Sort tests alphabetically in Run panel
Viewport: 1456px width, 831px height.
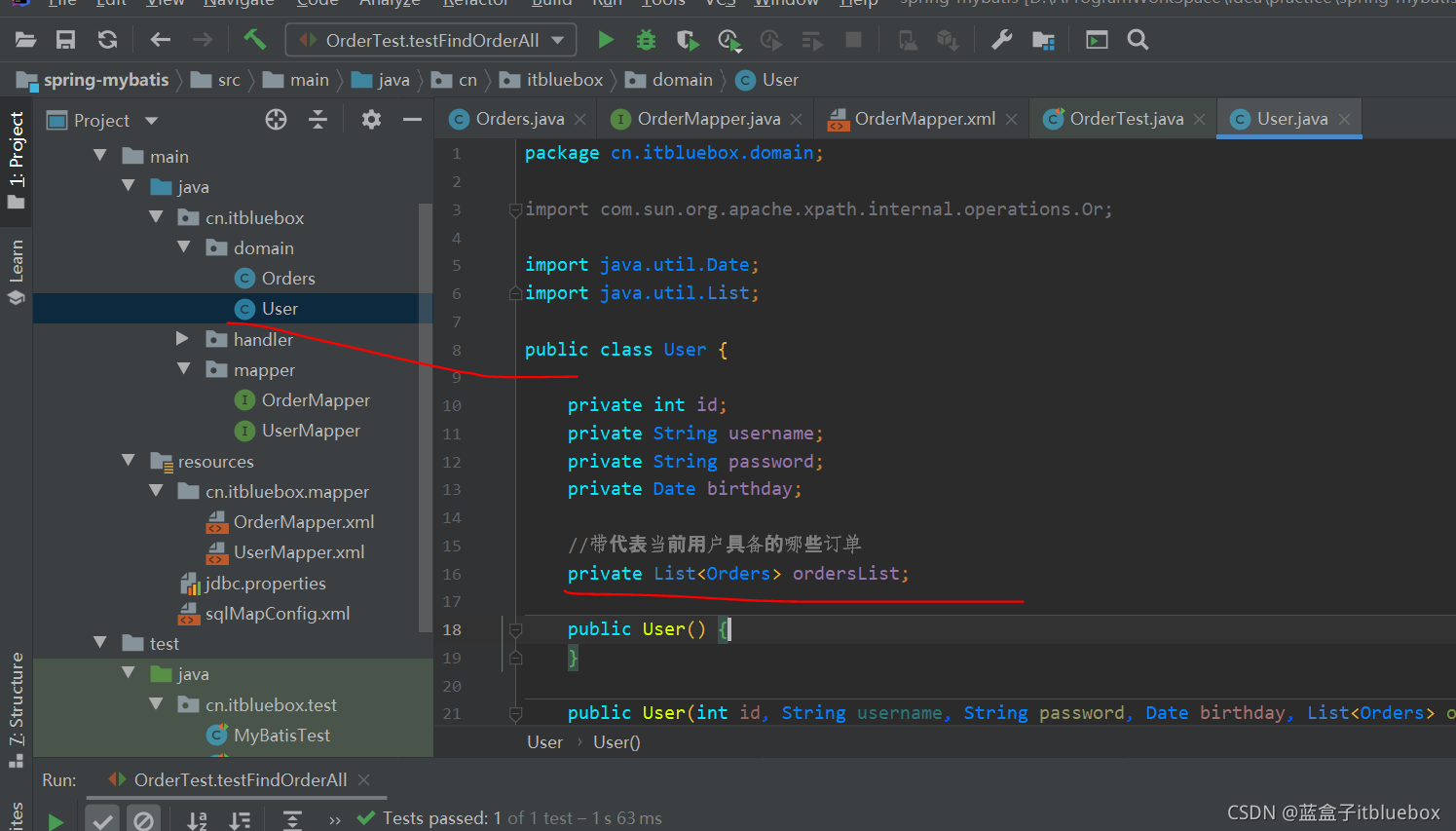197,821
